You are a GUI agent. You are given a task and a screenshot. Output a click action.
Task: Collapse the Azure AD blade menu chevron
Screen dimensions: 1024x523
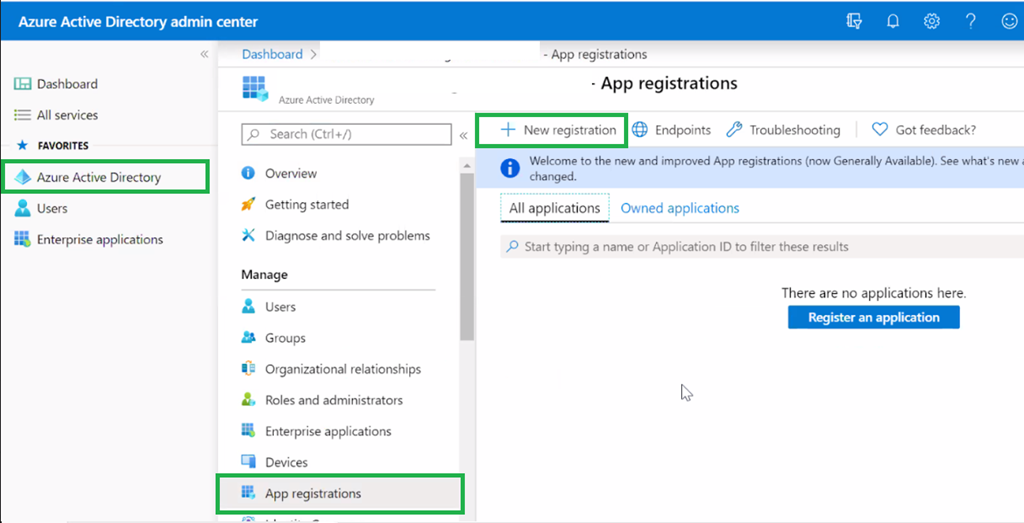[x=464, y=135]
